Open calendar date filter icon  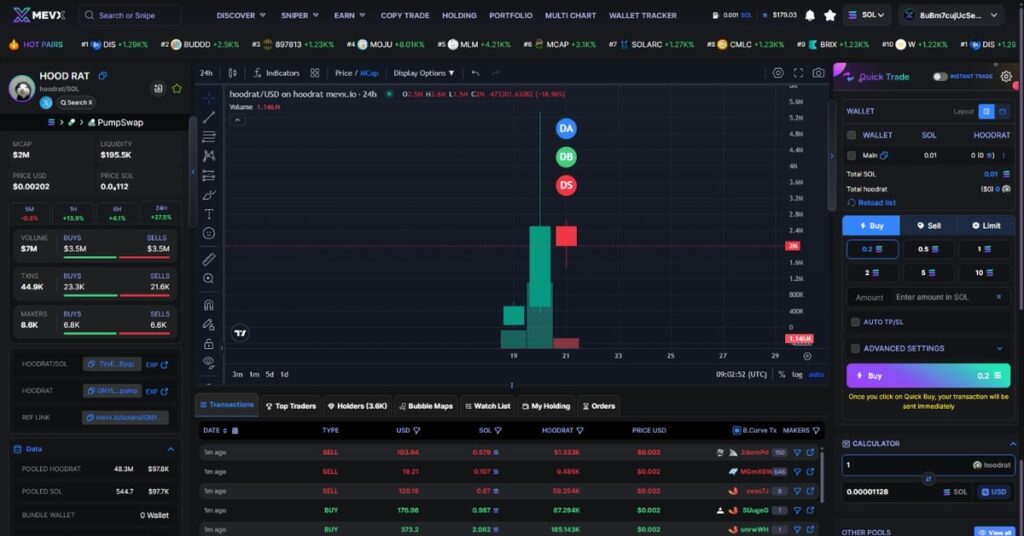(235, 431)
